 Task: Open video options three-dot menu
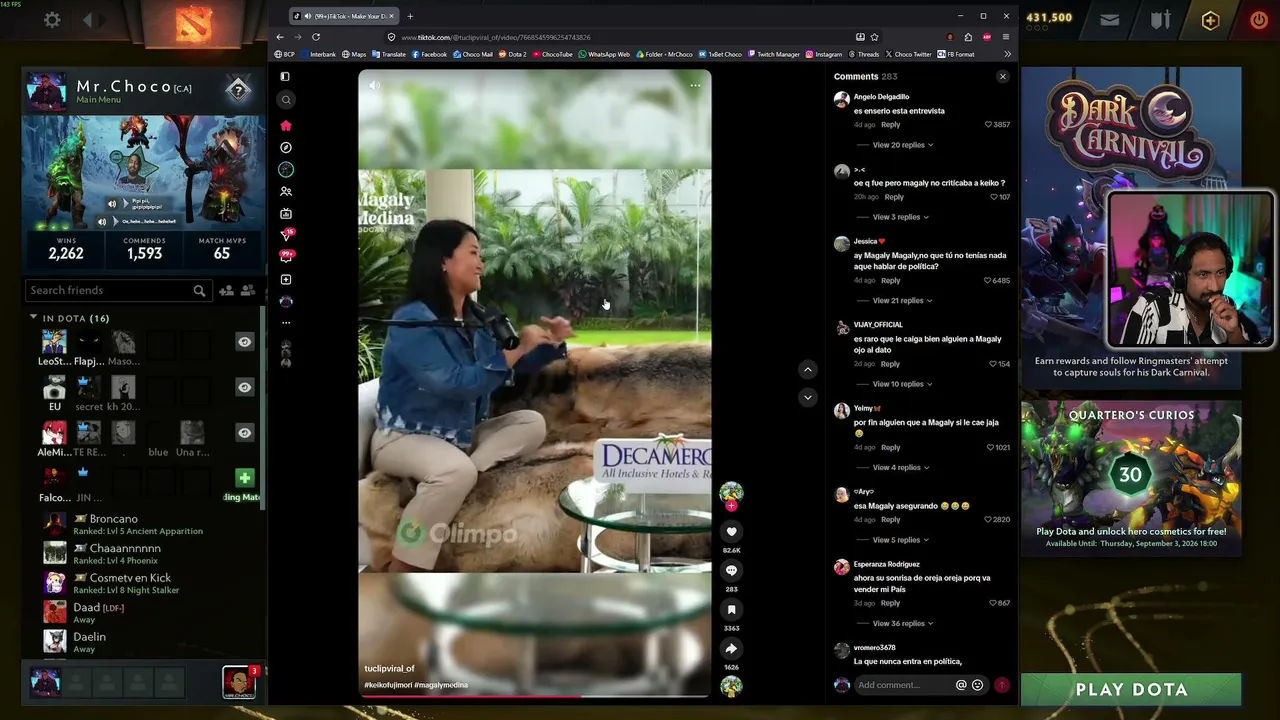coord(695,86)
